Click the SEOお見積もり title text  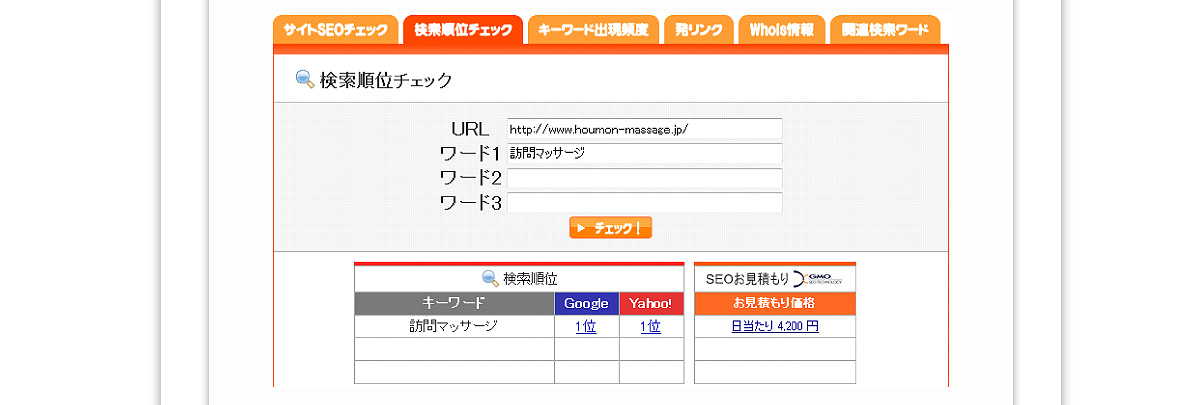pos(748,278)
